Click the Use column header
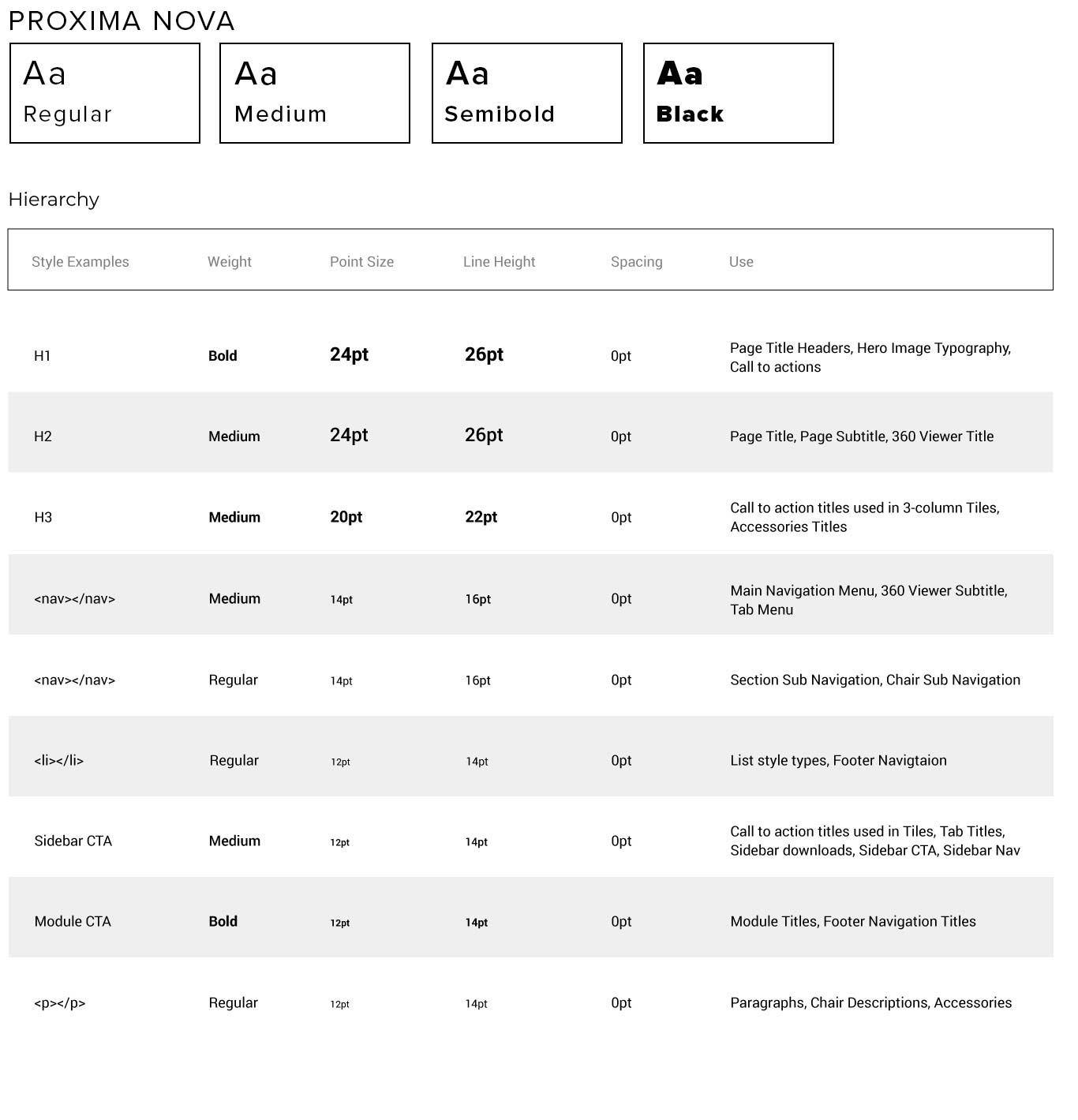 [741, 262]
